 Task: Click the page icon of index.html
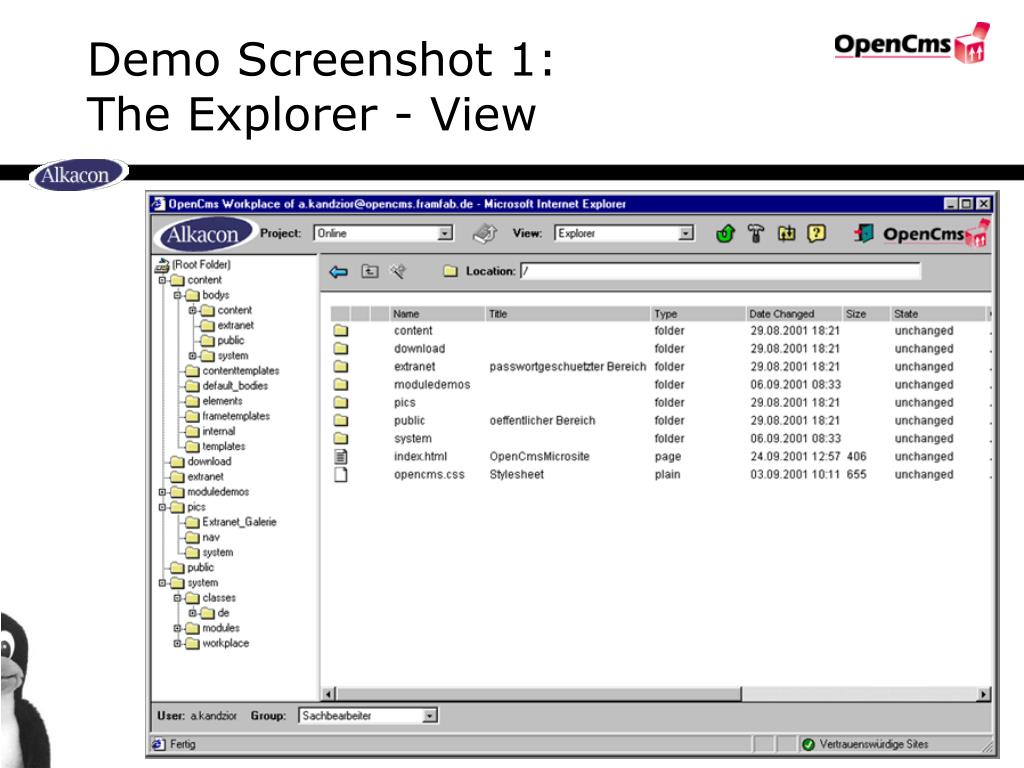click(341, 456)
